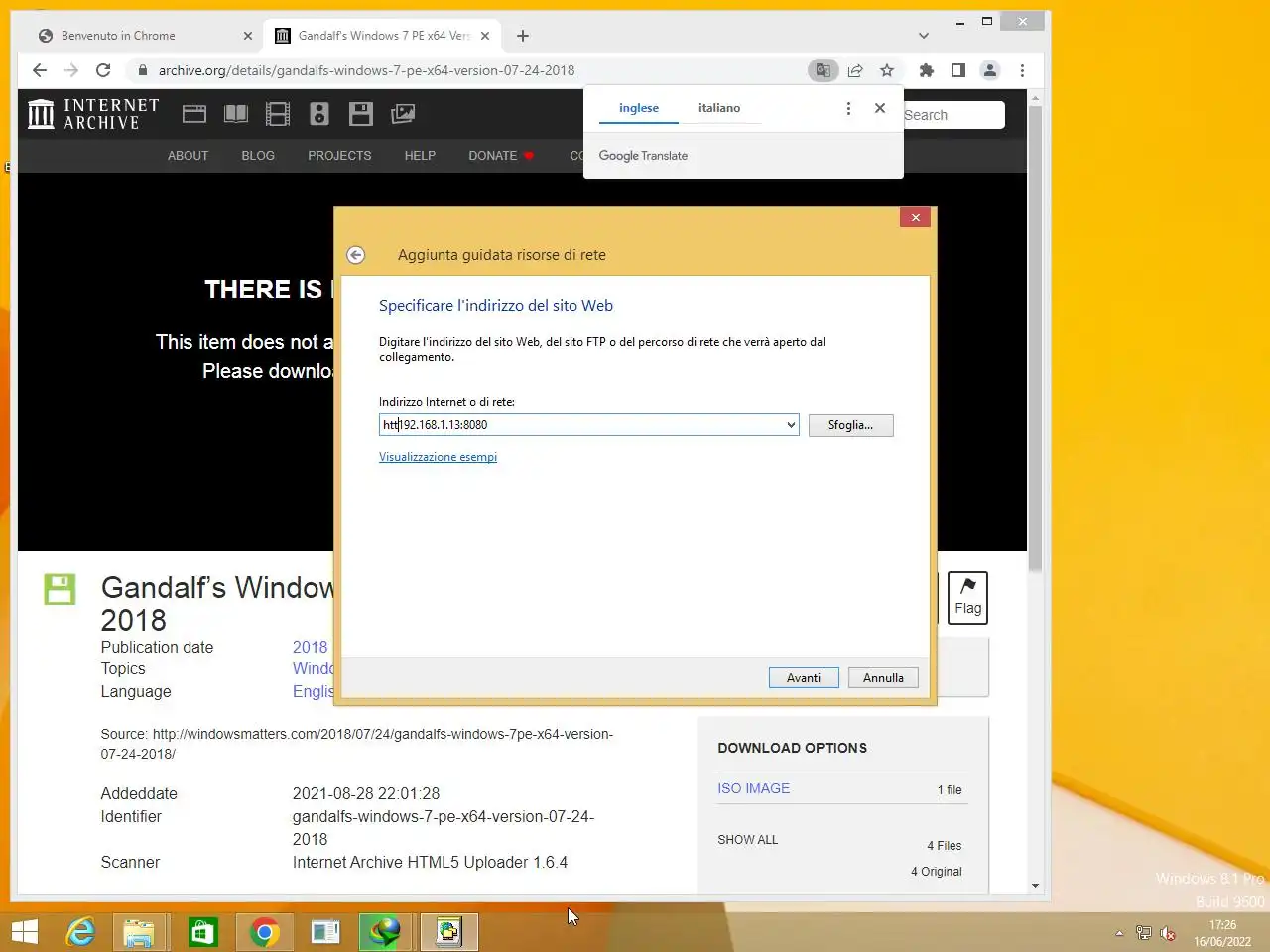
Task: Close the Gandalf's Windows 7 PE tab
Action: tap(485, 36)
